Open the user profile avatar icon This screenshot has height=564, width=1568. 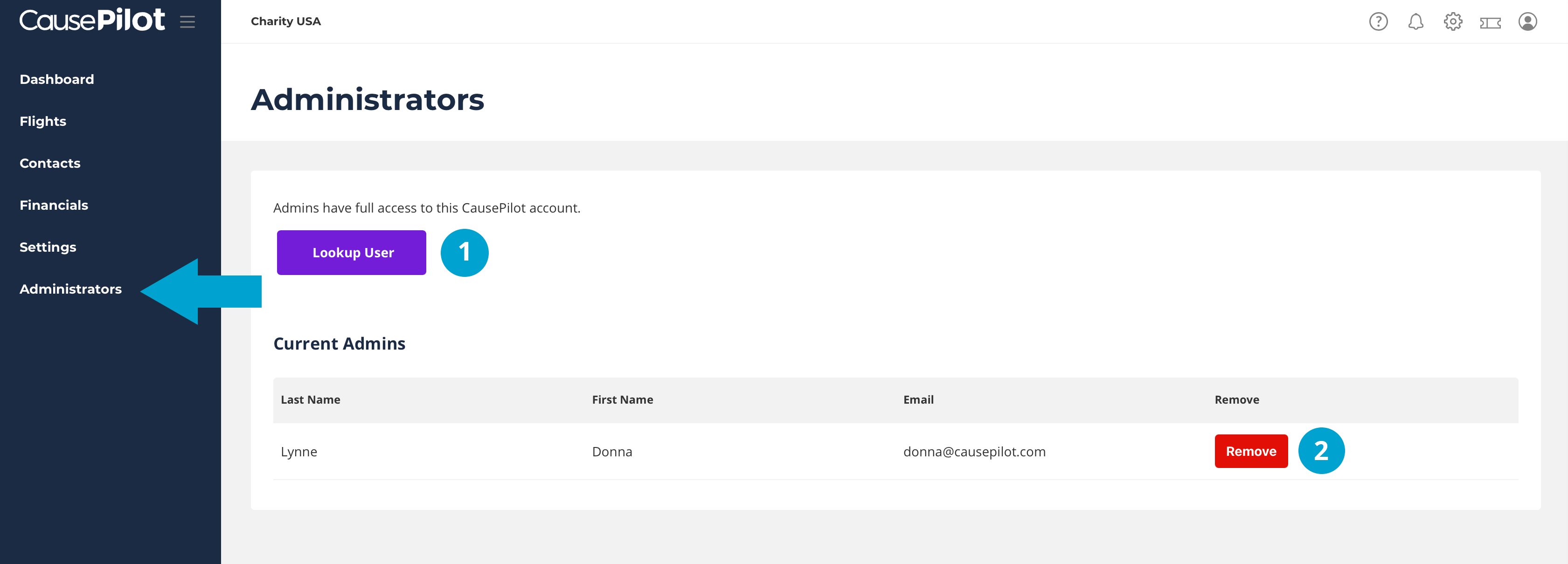tap(1527, 22)
